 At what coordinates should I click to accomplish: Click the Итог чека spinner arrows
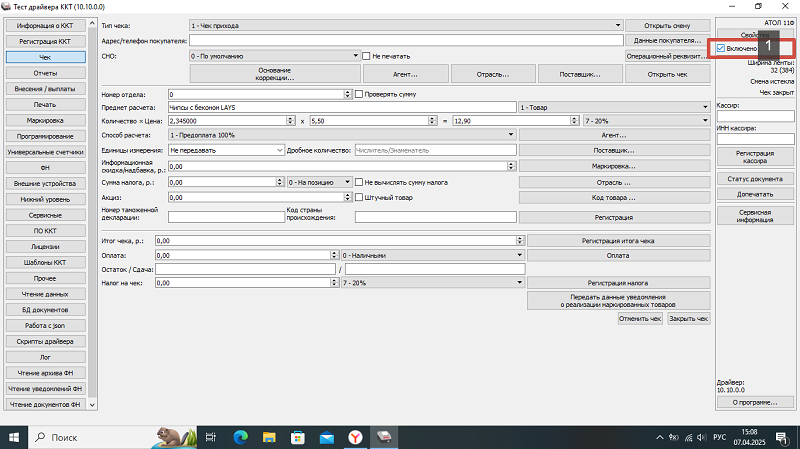point(519,241)
